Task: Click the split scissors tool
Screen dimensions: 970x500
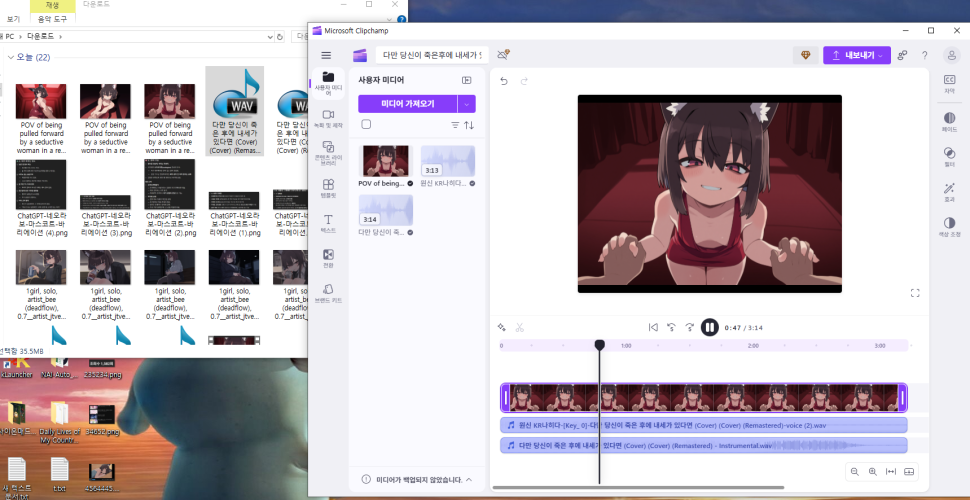Action: coord(520,327)
